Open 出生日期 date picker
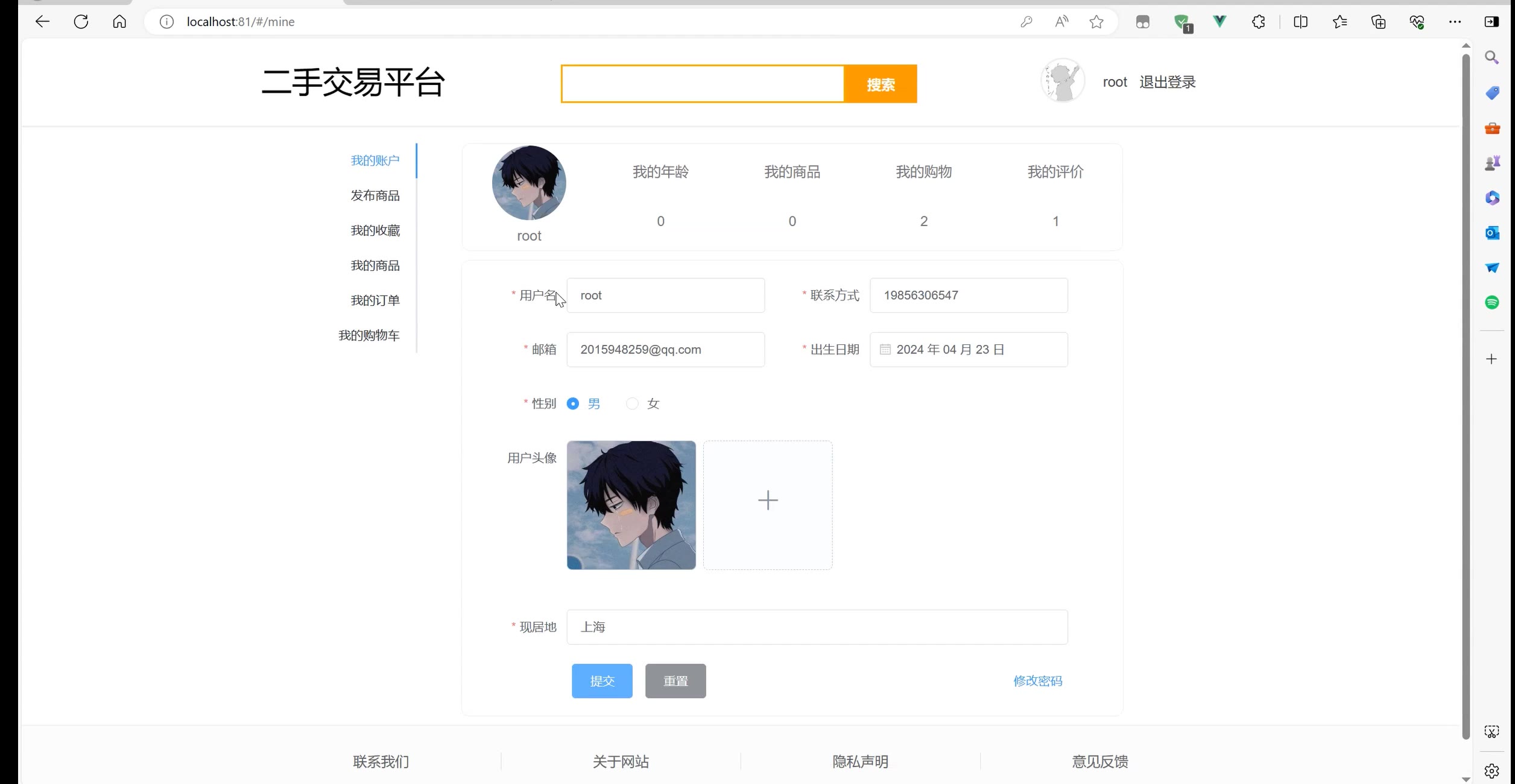 968,350
